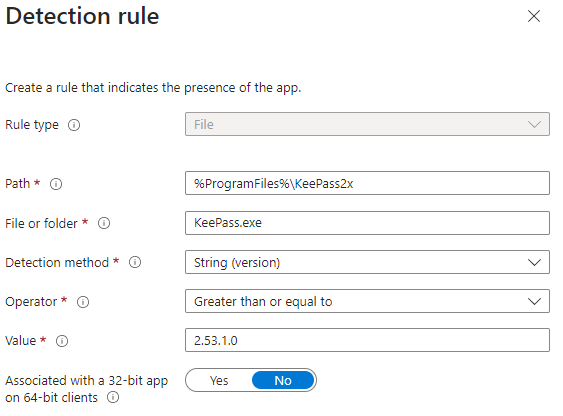This screenshot has height=416, width=563.
Task: Select No for 32-bit app association
Action: (x=283, y=380)
